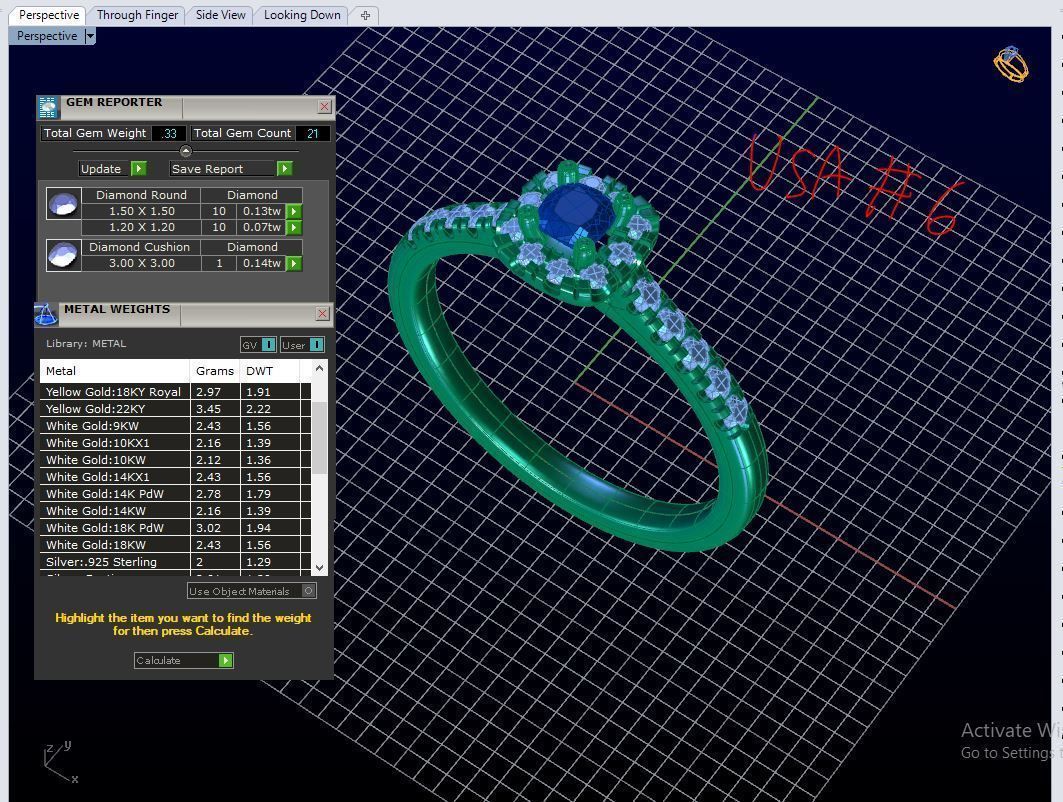Click the Total Gem Weight value field
Screen dimensions: 1063x802
tap(169, 134)
